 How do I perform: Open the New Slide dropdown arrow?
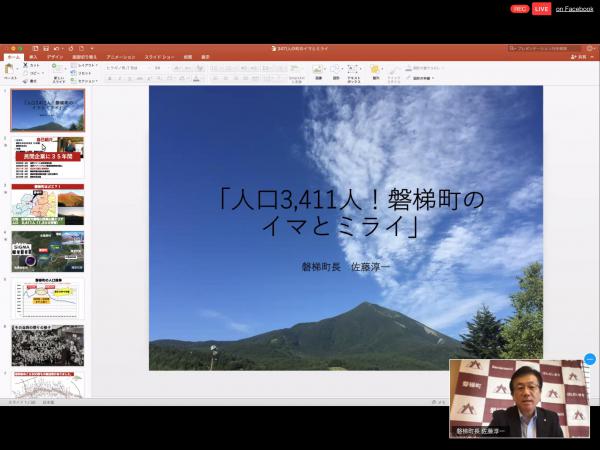(64, 69)
